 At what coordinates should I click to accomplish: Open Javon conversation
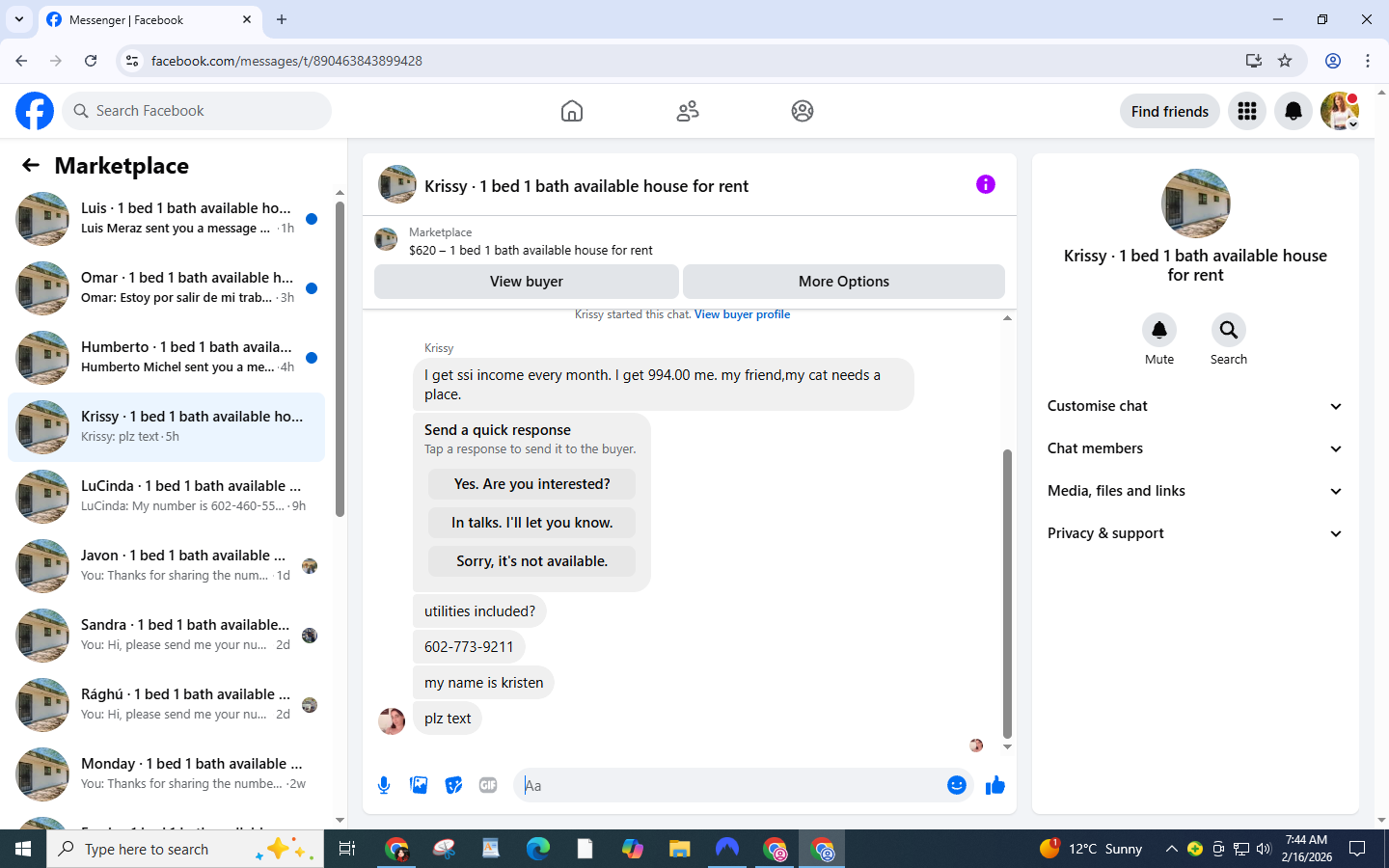(x=166, y=566)
